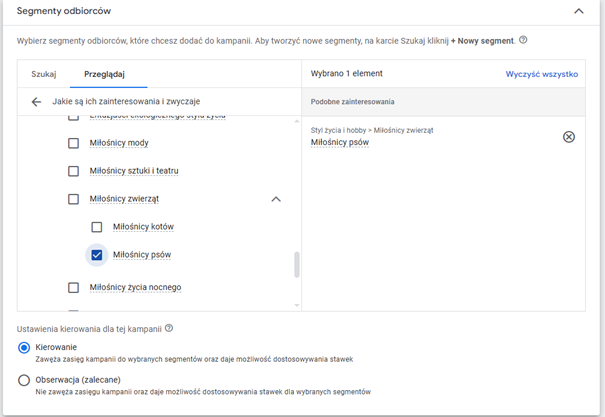Click the segment list scrollbar thumb

pyautogui.click(x=297, y=265)
